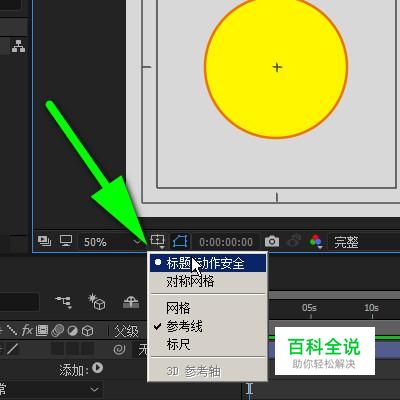Click the anchor point crosshair in the circle

click(277, 67)
